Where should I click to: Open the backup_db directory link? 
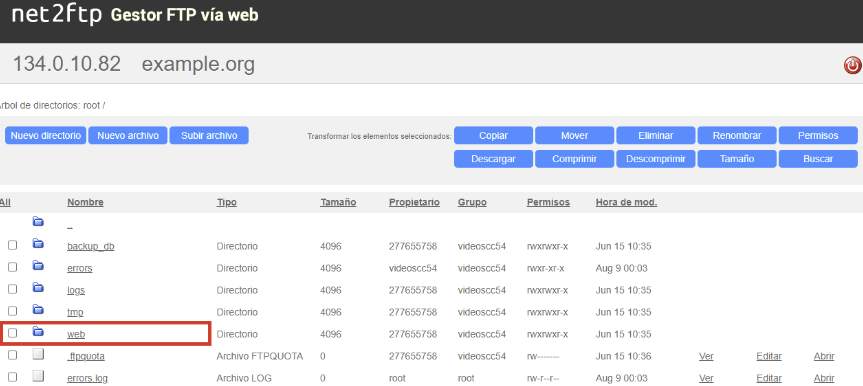point(91,246)
